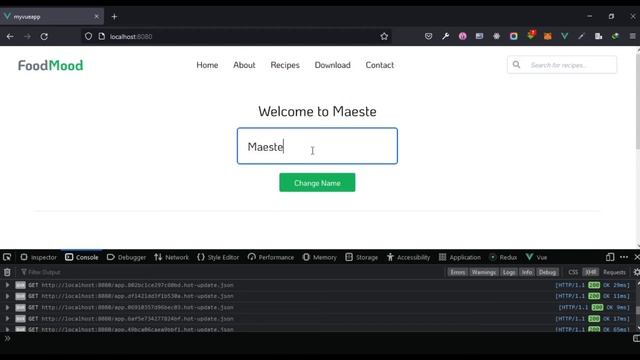Viewport: 640px width, 360px height.
Task: Close the myvueapp tab
Action: (96, 17)
